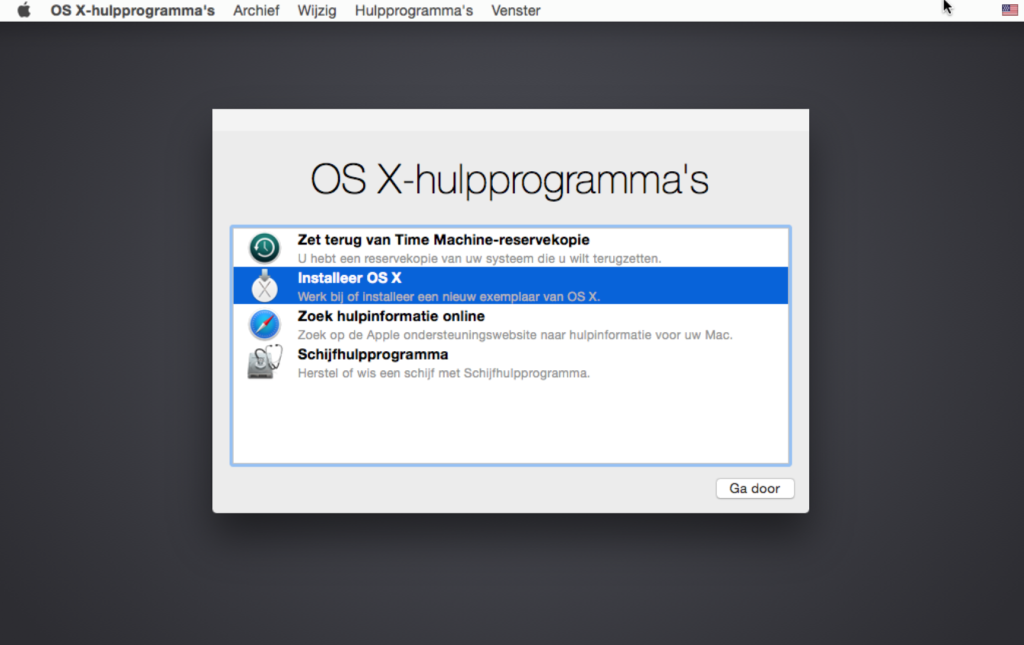1024x645 pixels.
Task: Select the Installeer OS X title
Action: (x=349, y=277)
